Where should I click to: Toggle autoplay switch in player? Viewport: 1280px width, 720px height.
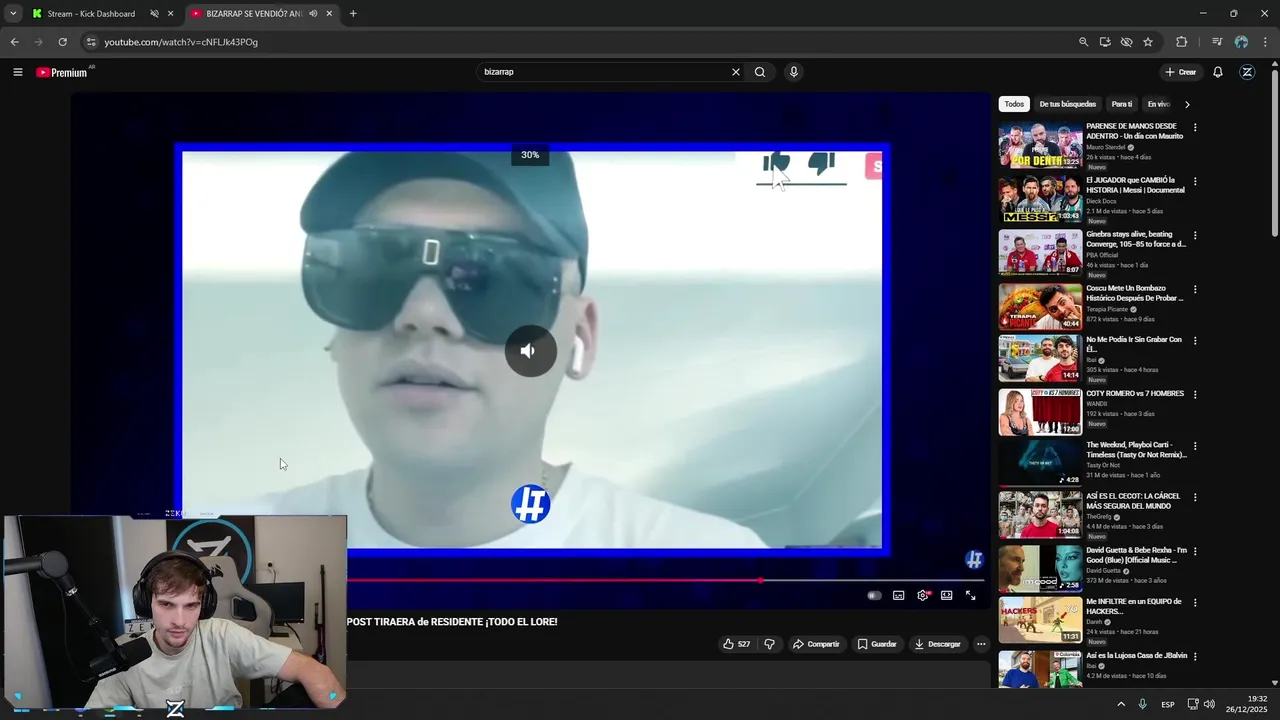pyautogui.click(x=875, y=595)
